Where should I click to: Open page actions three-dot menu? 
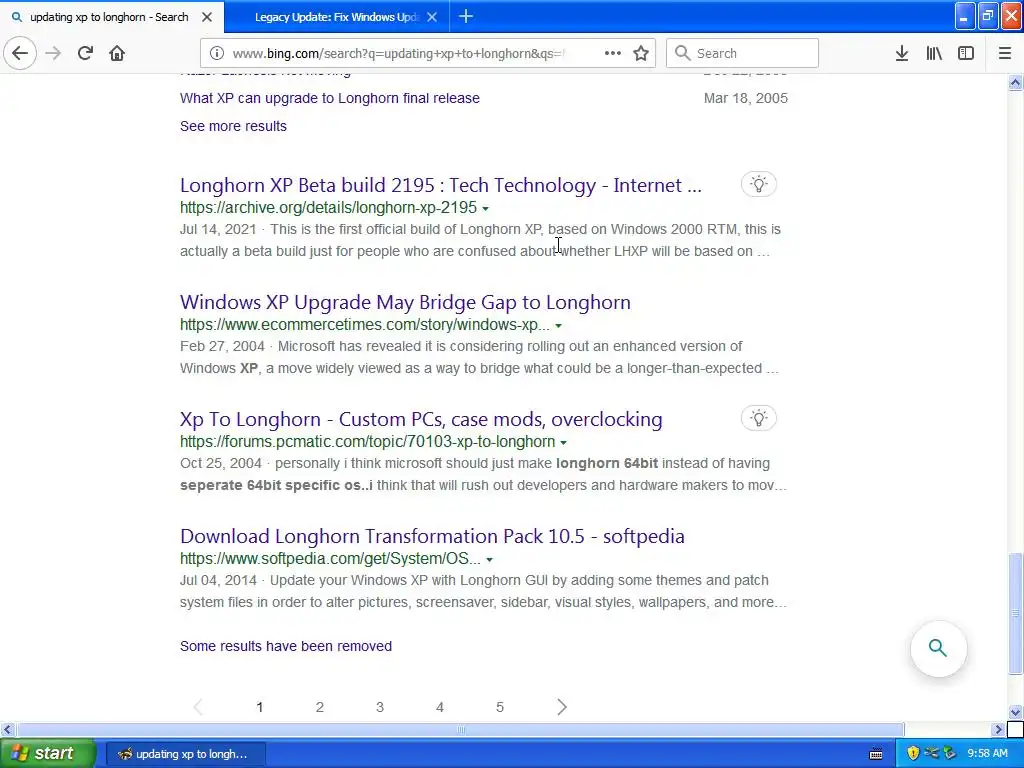[613, 53]
